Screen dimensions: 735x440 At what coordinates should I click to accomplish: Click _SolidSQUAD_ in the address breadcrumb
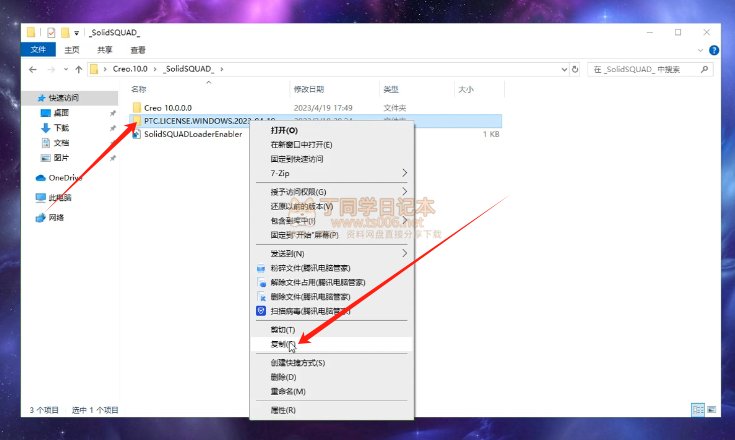188,69
